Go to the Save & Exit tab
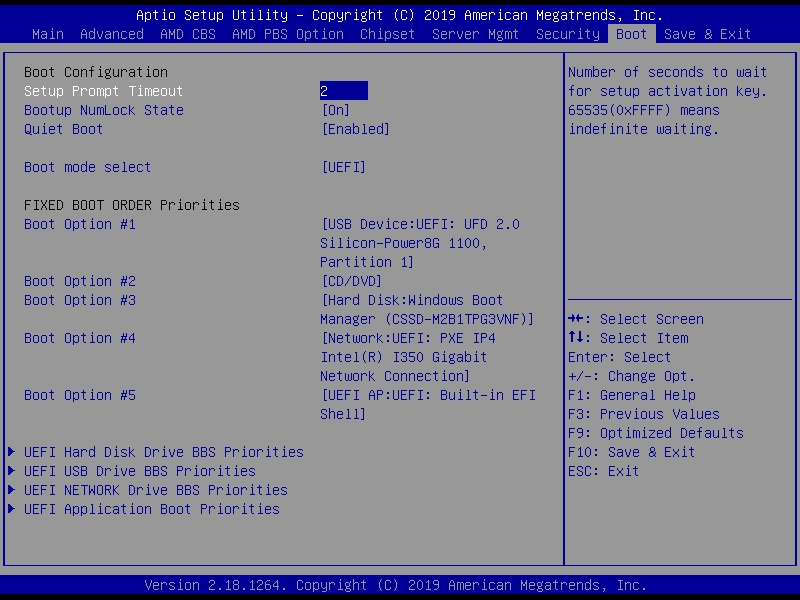Screen dimensions: 800x600 707,34
